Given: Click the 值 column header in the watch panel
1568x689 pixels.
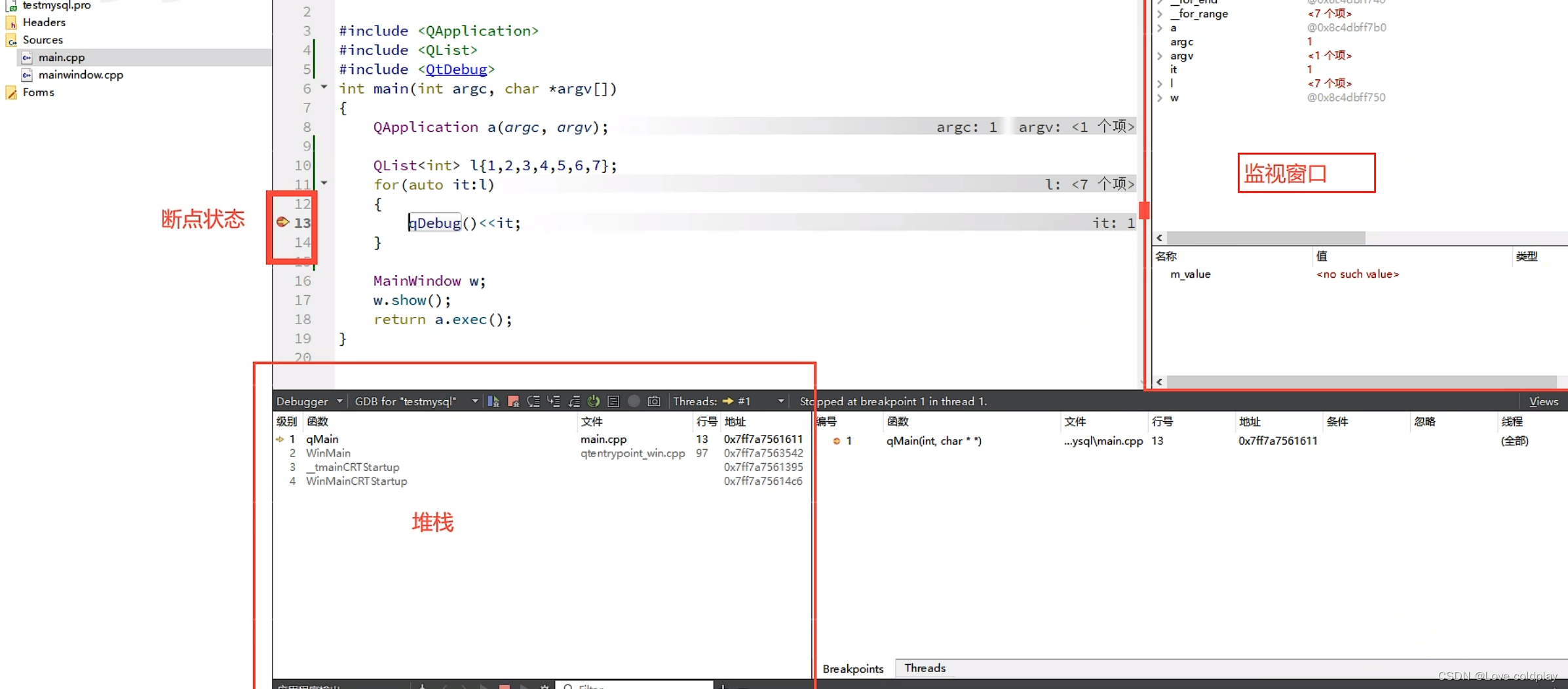Looking at the screenshot, I should coord(1322,257).
